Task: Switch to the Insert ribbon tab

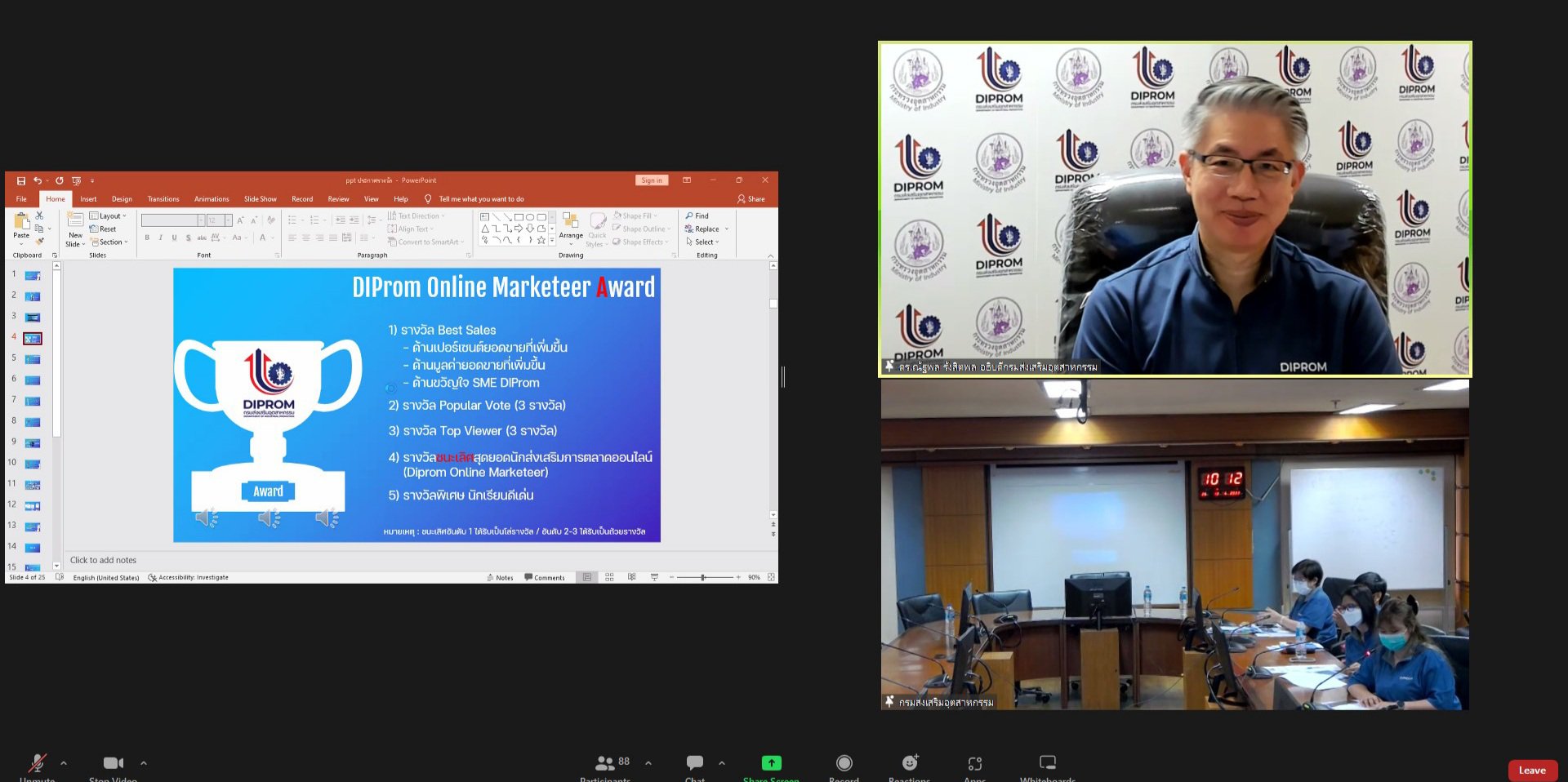Action: [x=88, y=199]
